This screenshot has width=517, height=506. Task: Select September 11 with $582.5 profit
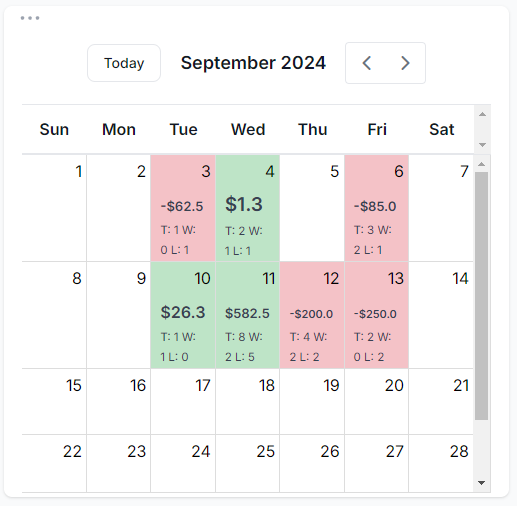248,315
